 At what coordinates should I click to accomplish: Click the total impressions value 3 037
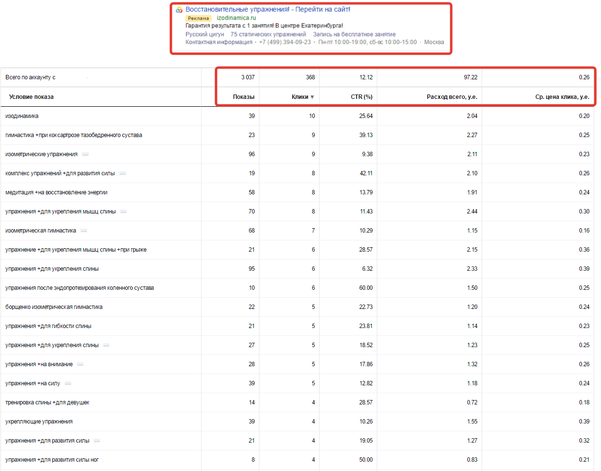(x=248, y=77)
